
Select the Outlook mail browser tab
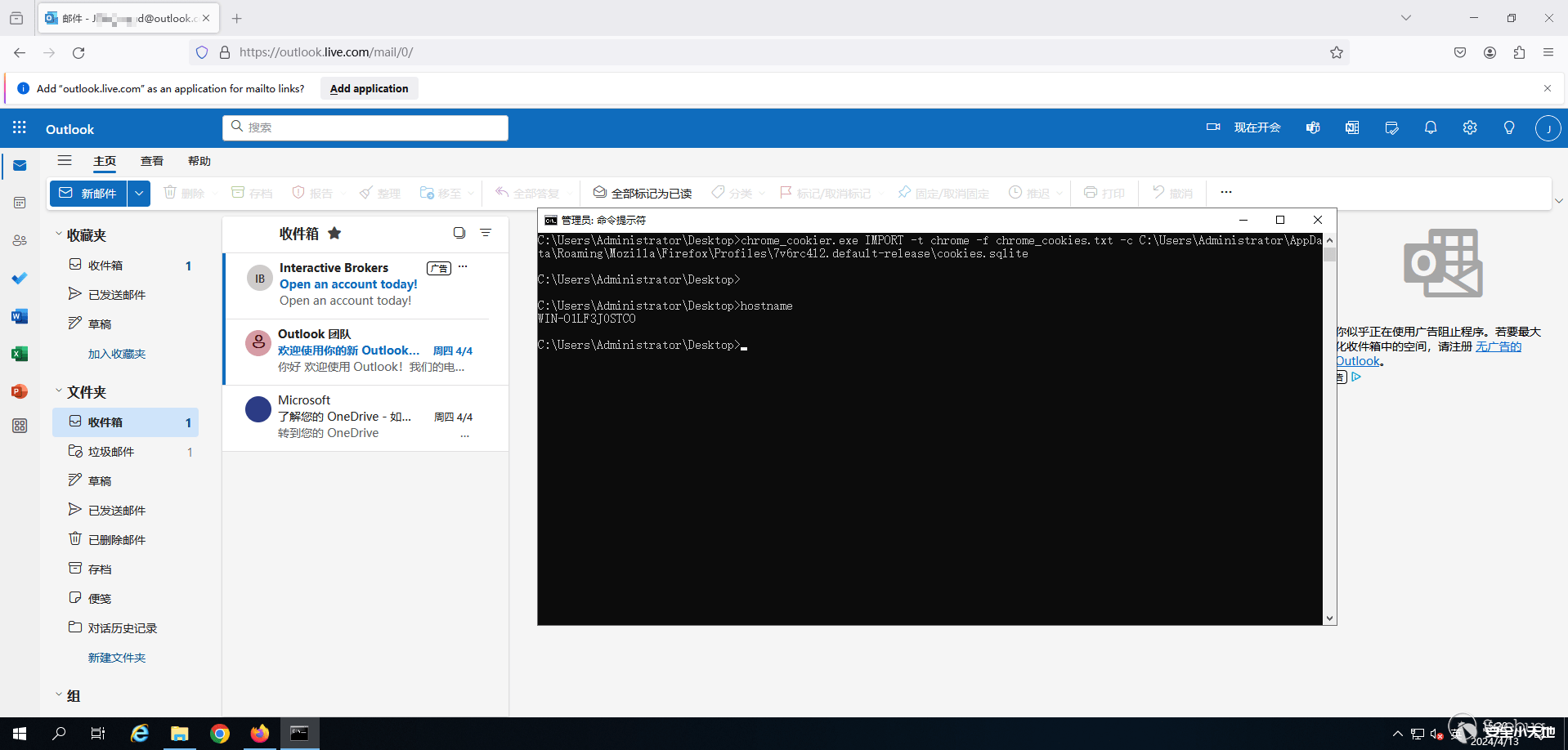tap(127, 18)
